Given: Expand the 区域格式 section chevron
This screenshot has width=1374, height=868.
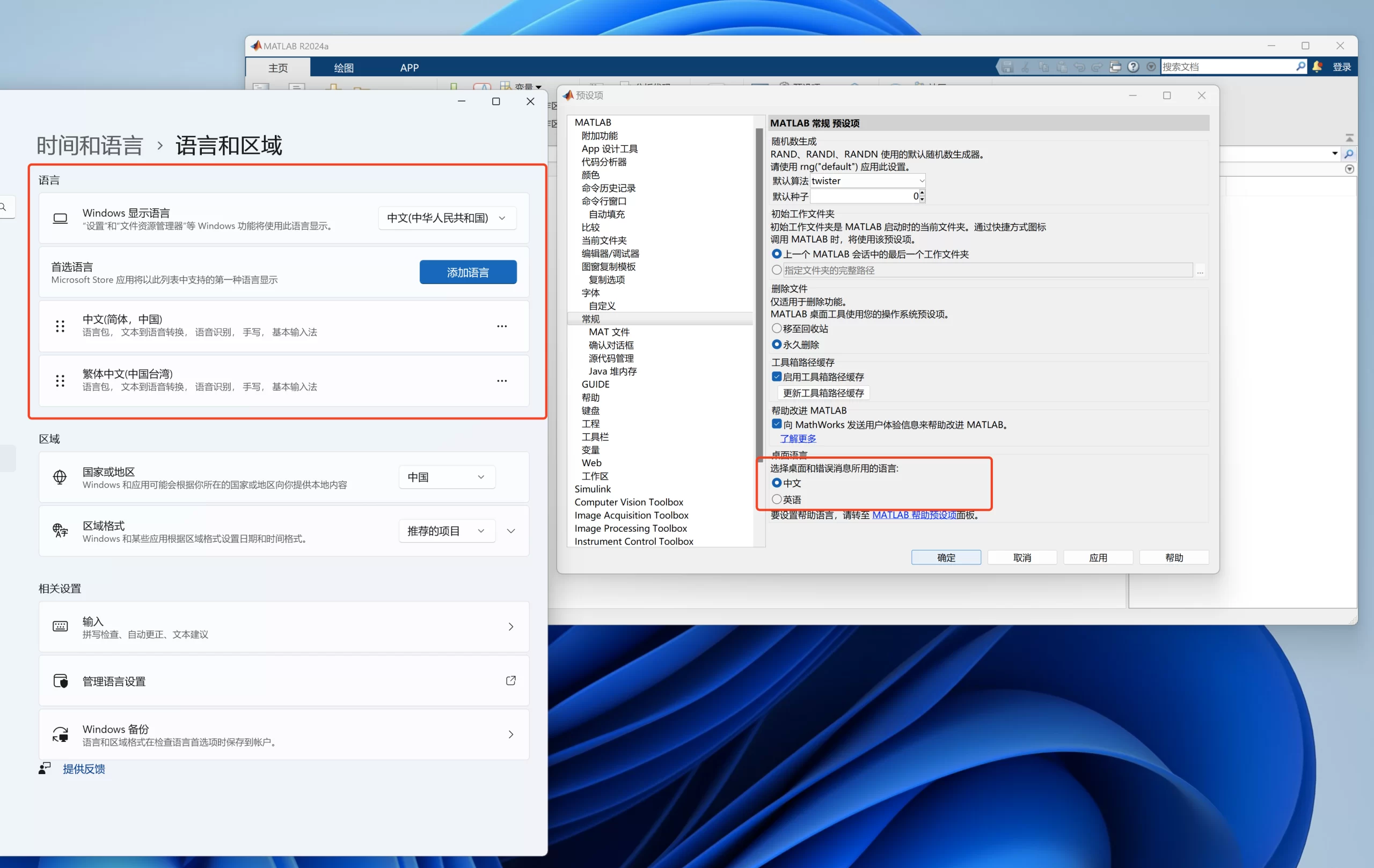Looking at the screenshot, I should pos(510,531).
